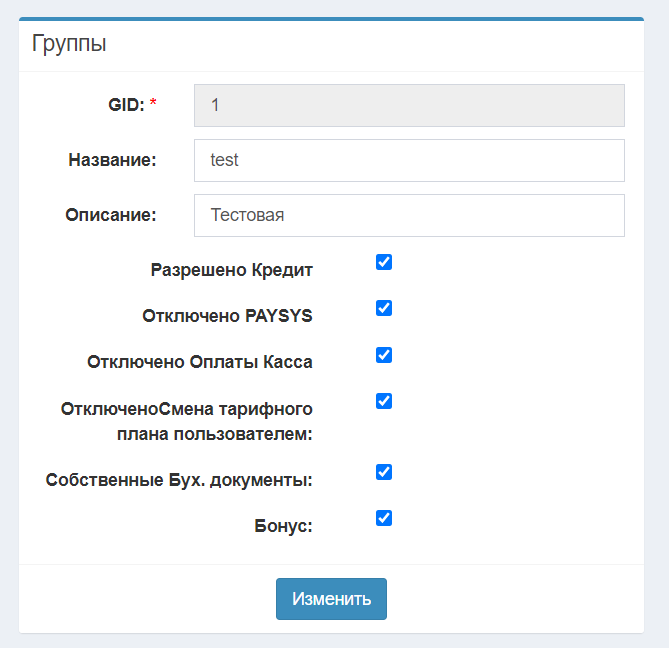Disable the Отключено Оплаты Касса checkbox
The image size is (669, 648).
(x=384, y=355)
